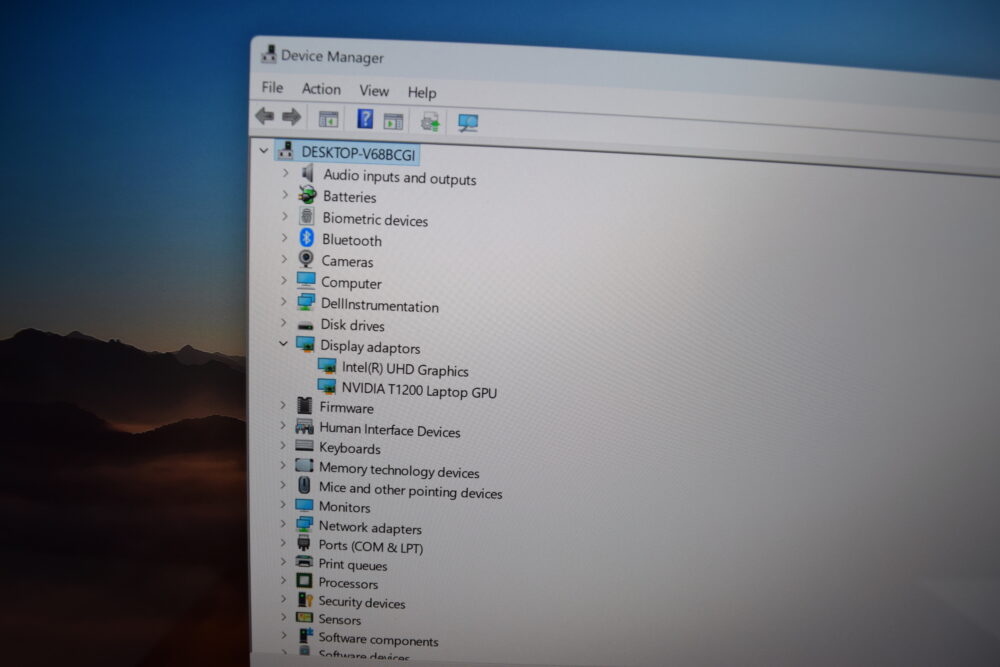This screenshot has height=667, width=1000.
Task: Collapse the DESKTOP-V68BCGI root node
Action: click(x=263, y=151)
